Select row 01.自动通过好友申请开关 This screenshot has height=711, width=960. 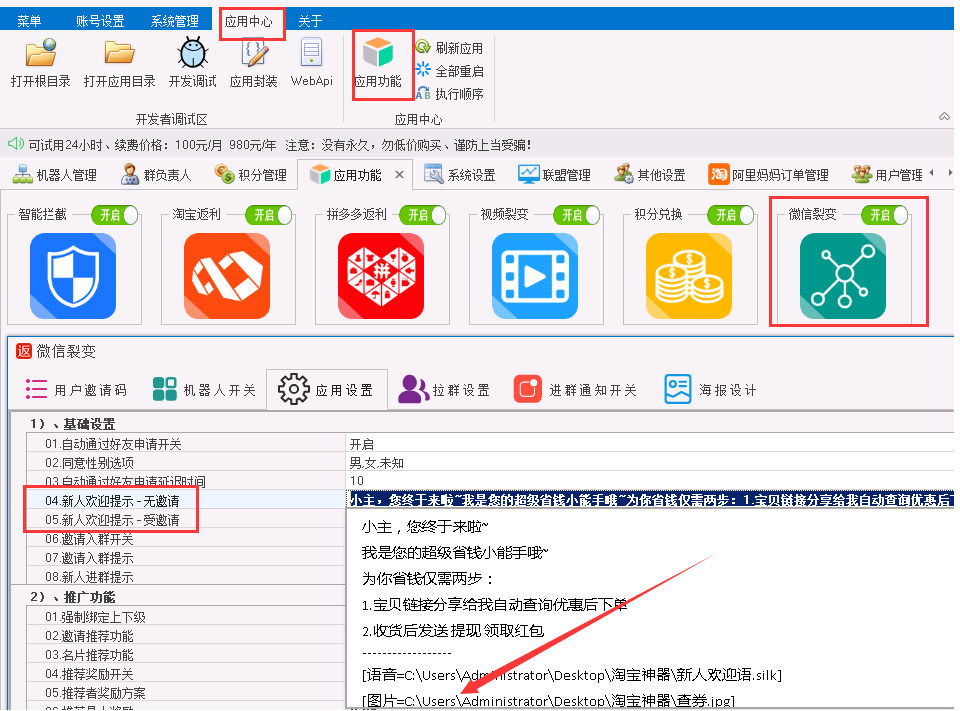pyautogui.click(x=186, y=444)
